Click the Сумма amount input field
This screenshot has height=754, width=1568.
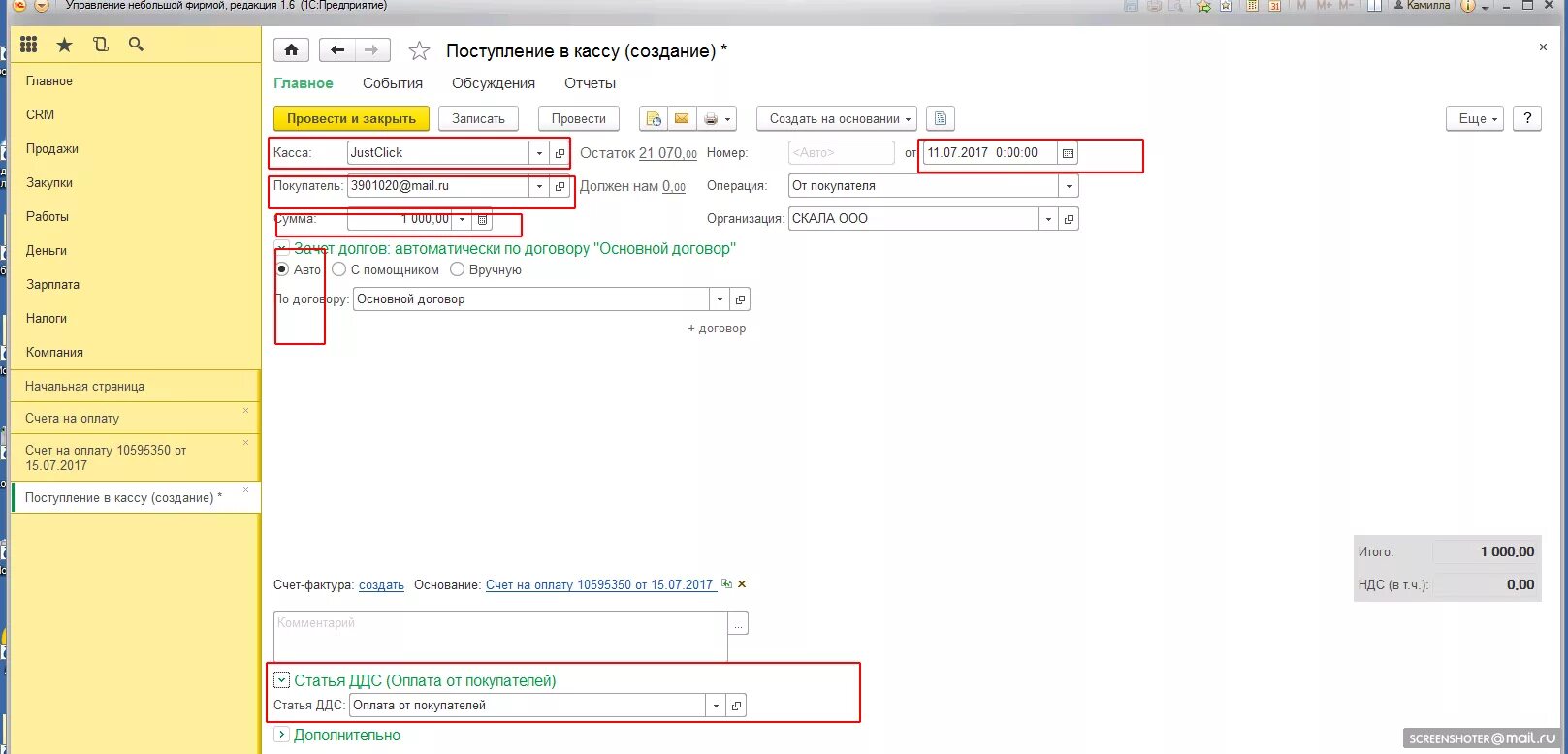point(400,220)
